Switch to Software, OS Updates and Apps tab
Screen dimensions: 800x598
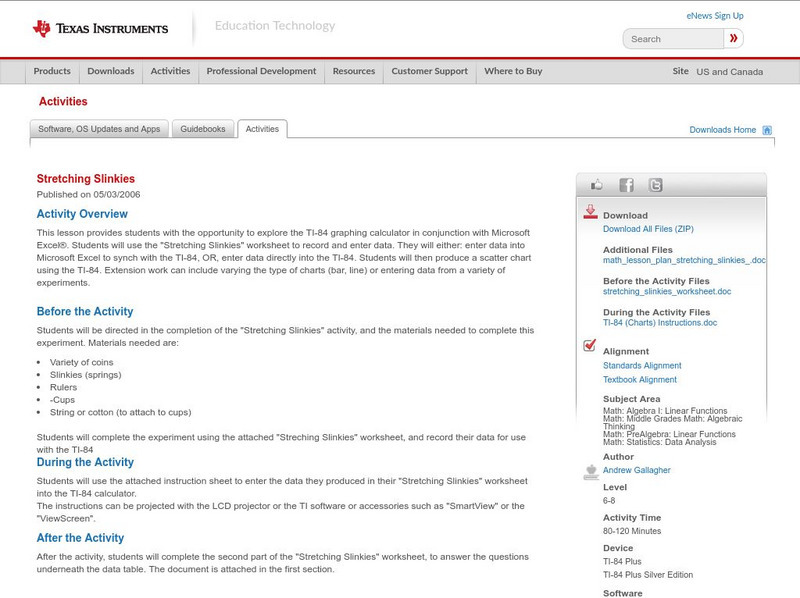[x=99, y=129]
